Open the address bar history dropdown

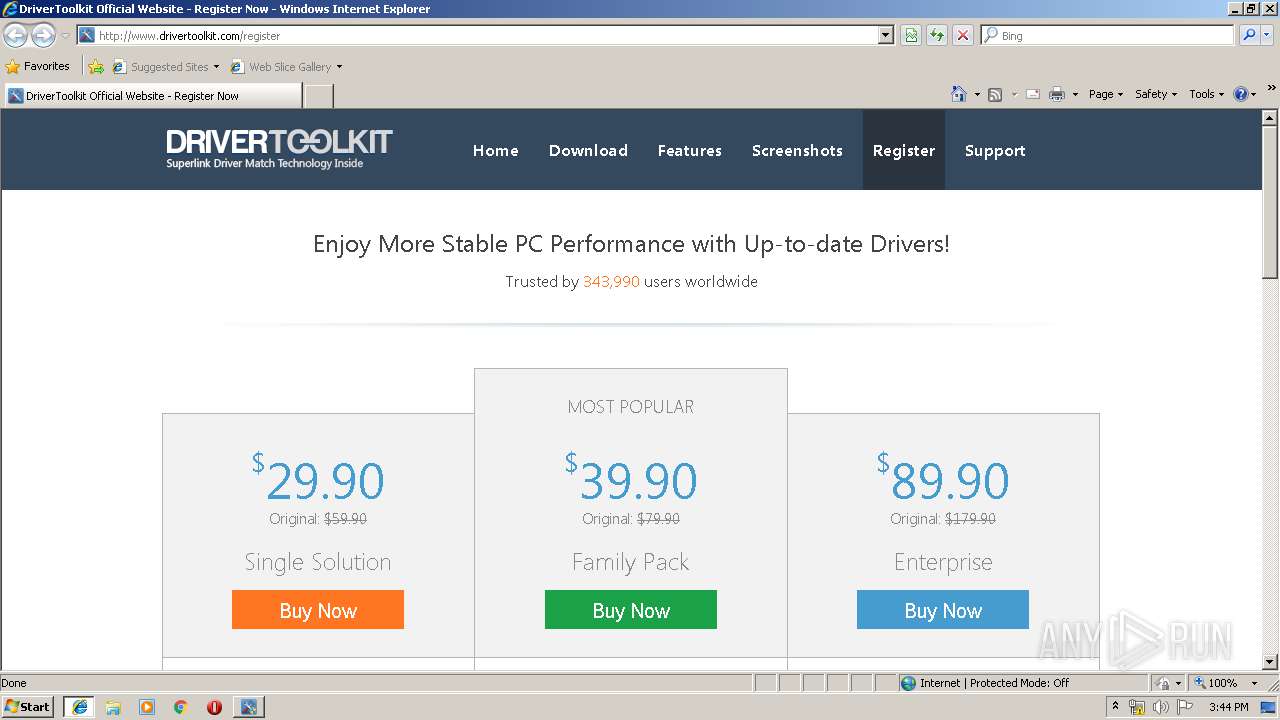(x=885, y=35)
